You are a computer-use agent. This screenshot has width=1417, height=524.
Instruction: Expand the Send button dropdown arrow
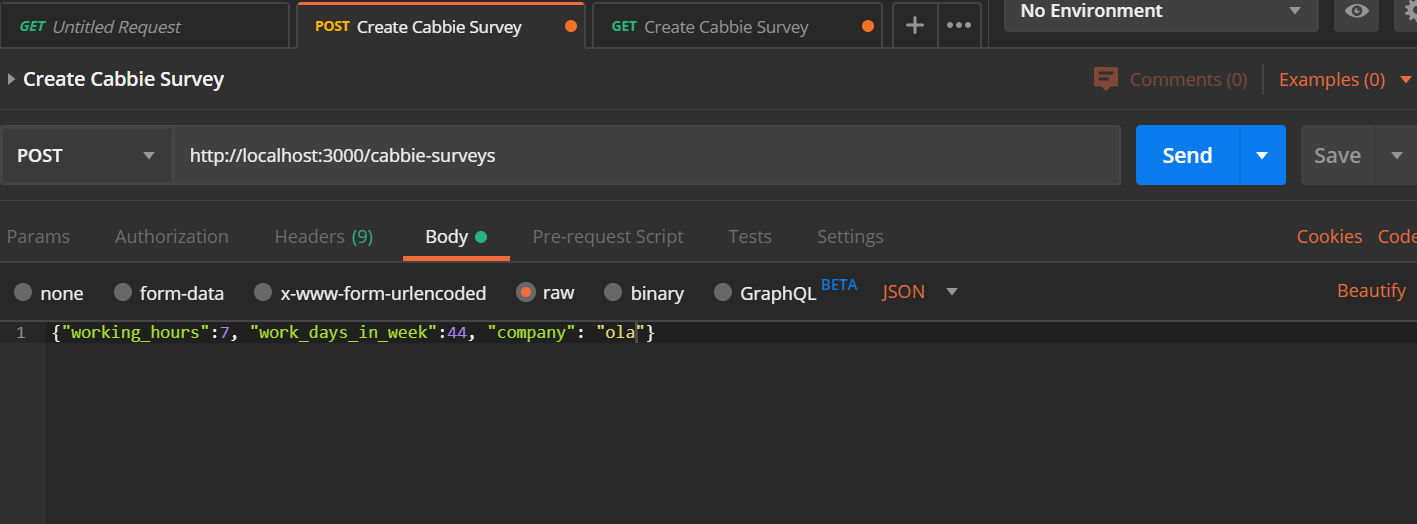click(1262, 155)
